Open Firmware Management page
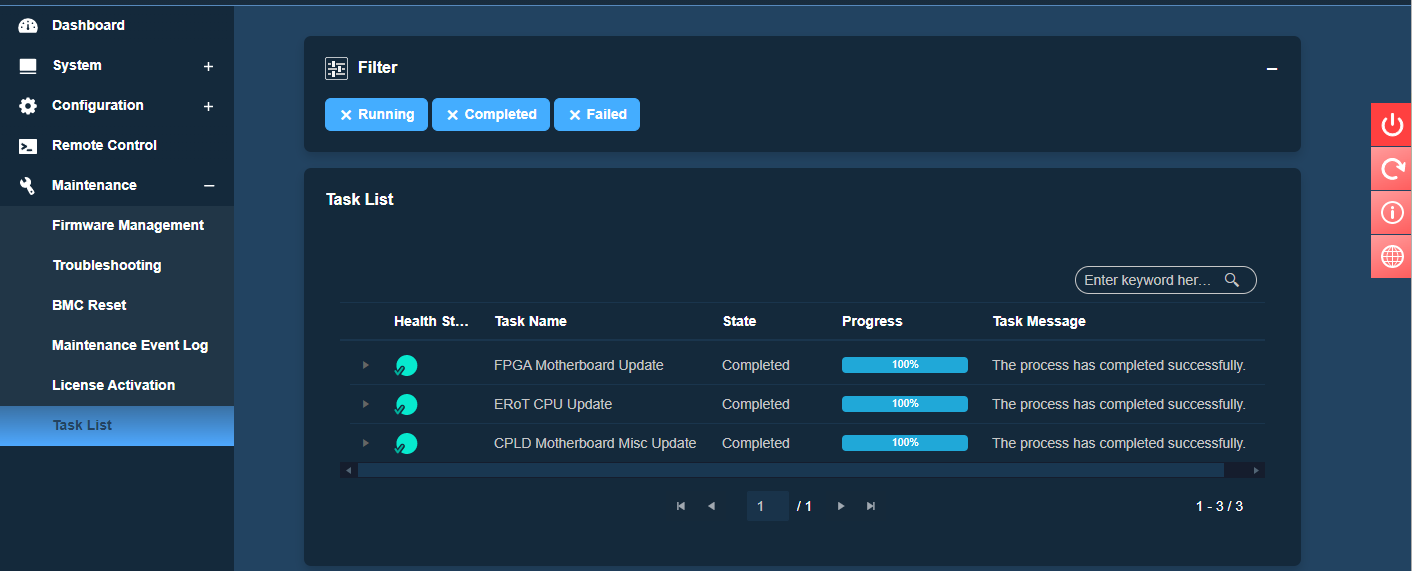Image resolution: width=1412 pixels, height=571 pixels. click(128, 225)
